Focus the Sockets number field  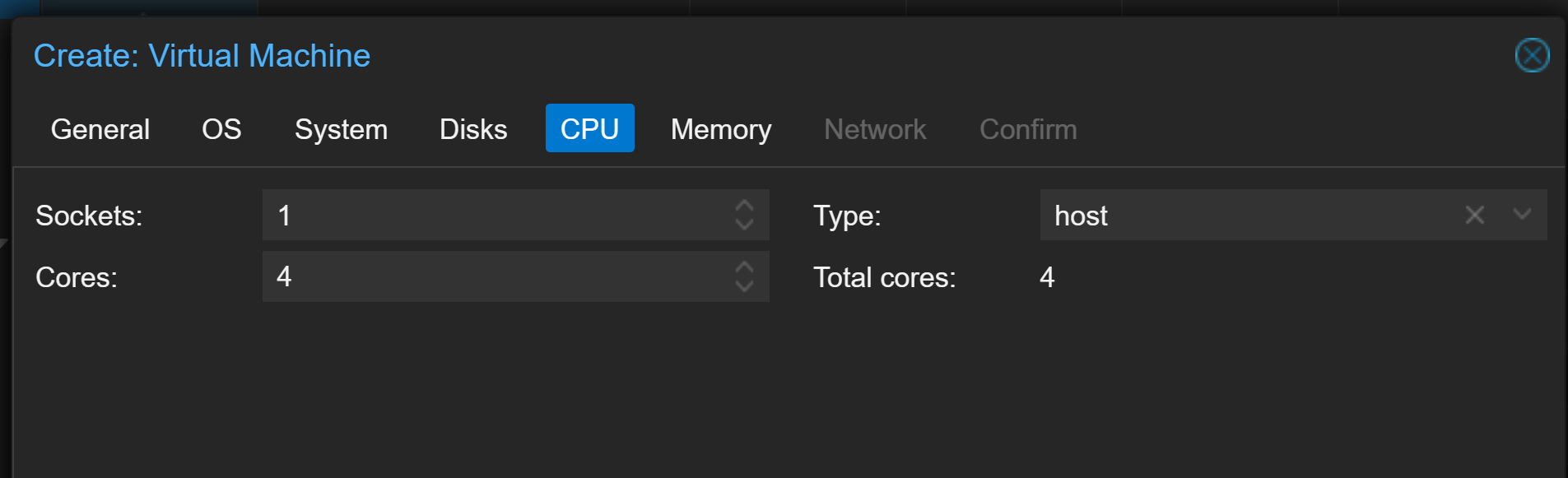tap(494, 216)
